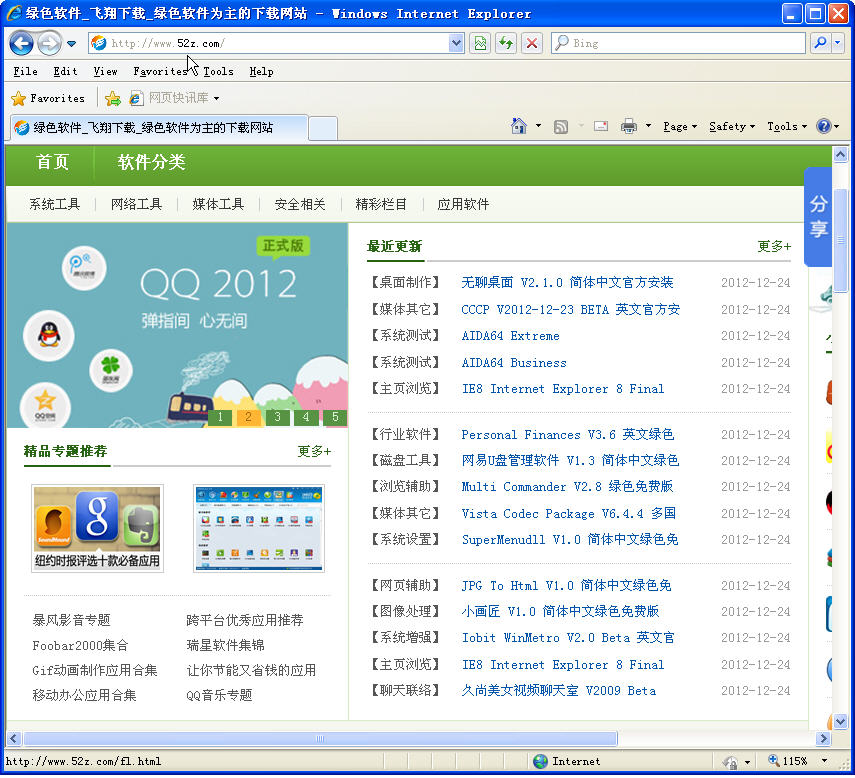
Task: Click the RSS Feeds icon
Action: (561, 126)
